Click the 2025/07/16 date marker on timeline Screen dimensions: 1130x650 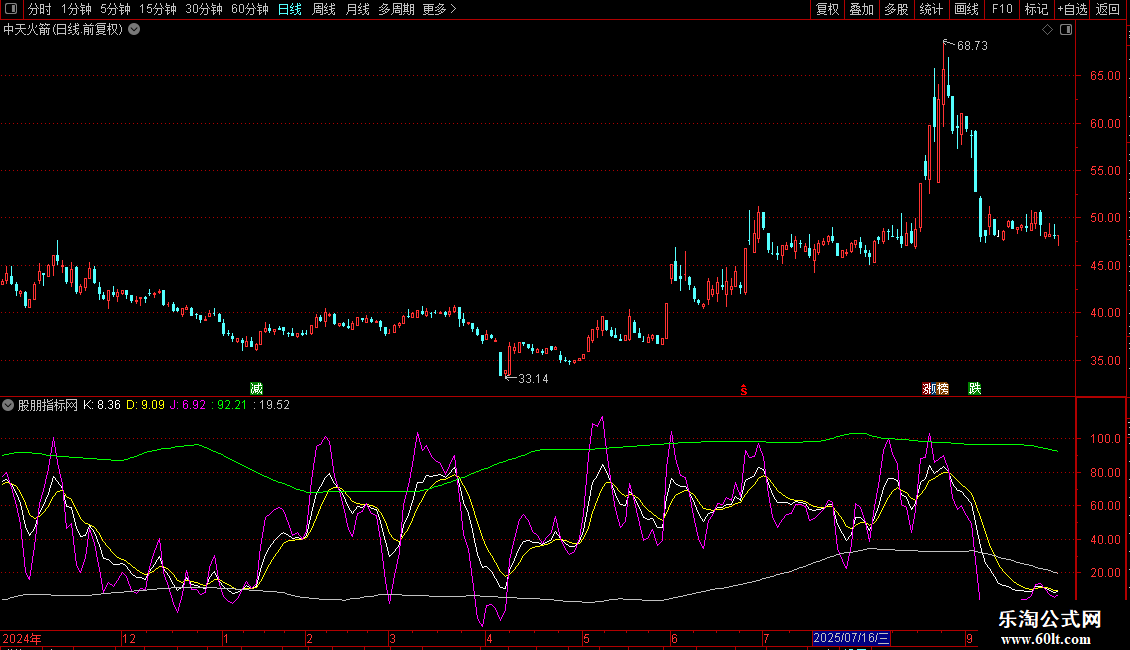pyautogui.click(x=850, y=638)
